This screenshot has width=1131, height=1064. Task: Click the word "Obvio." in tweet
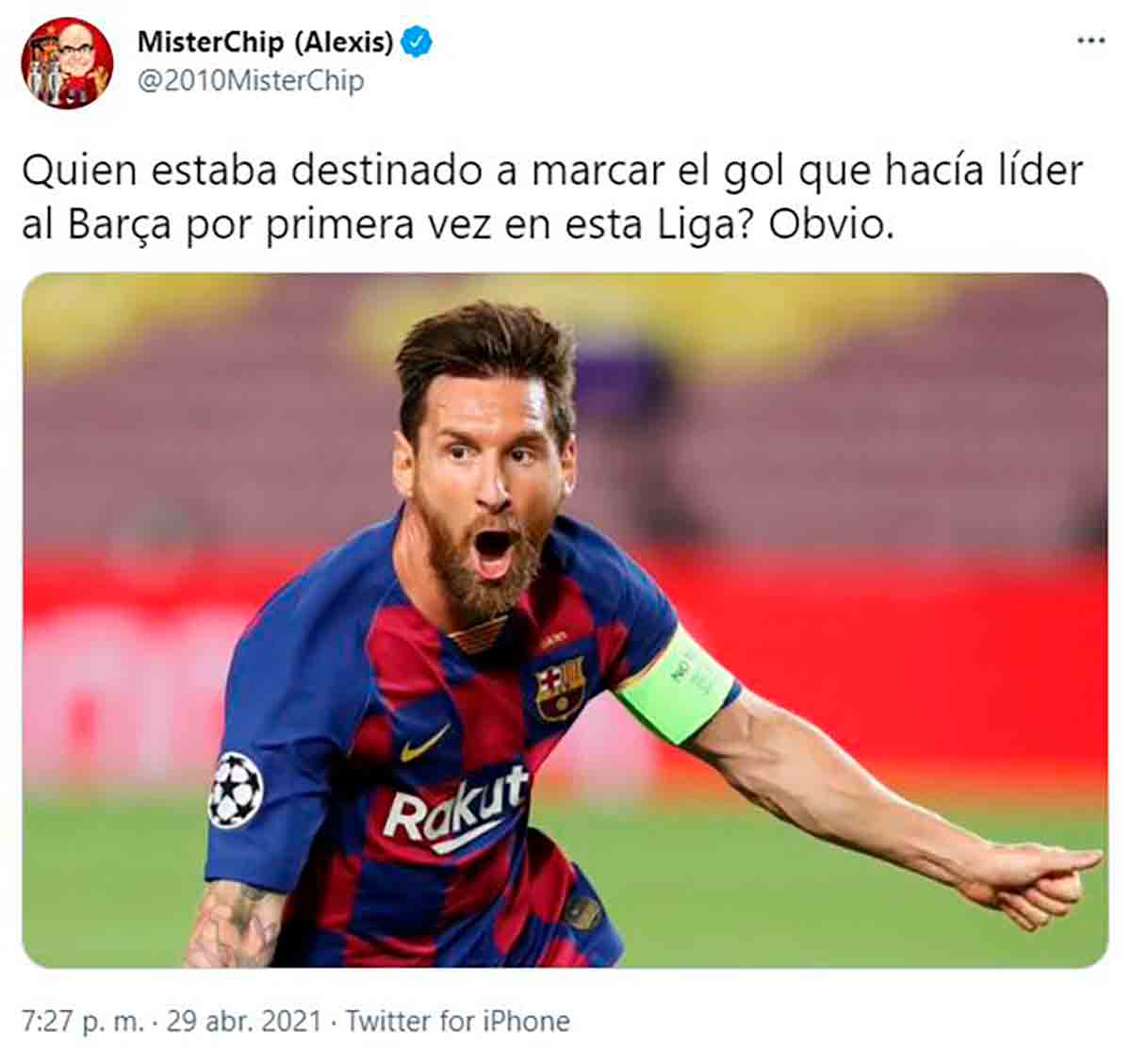click(830, 225)
